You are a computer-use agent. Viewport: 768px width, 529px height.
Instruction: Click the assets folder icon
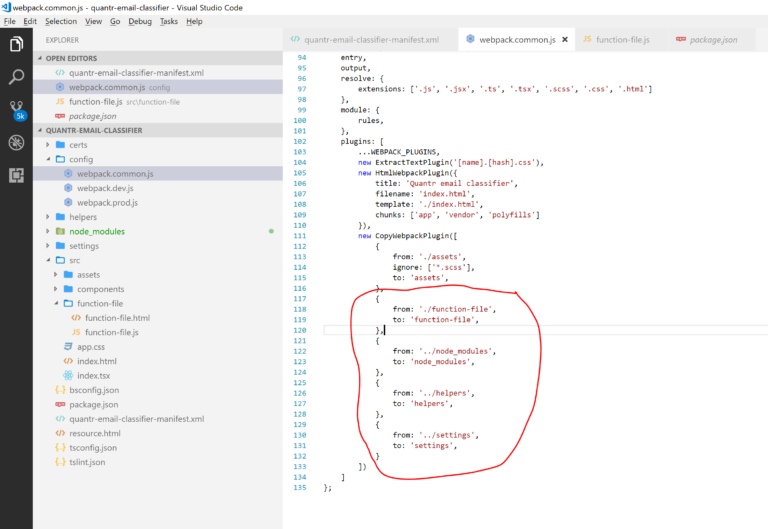(x=69, y=274)
